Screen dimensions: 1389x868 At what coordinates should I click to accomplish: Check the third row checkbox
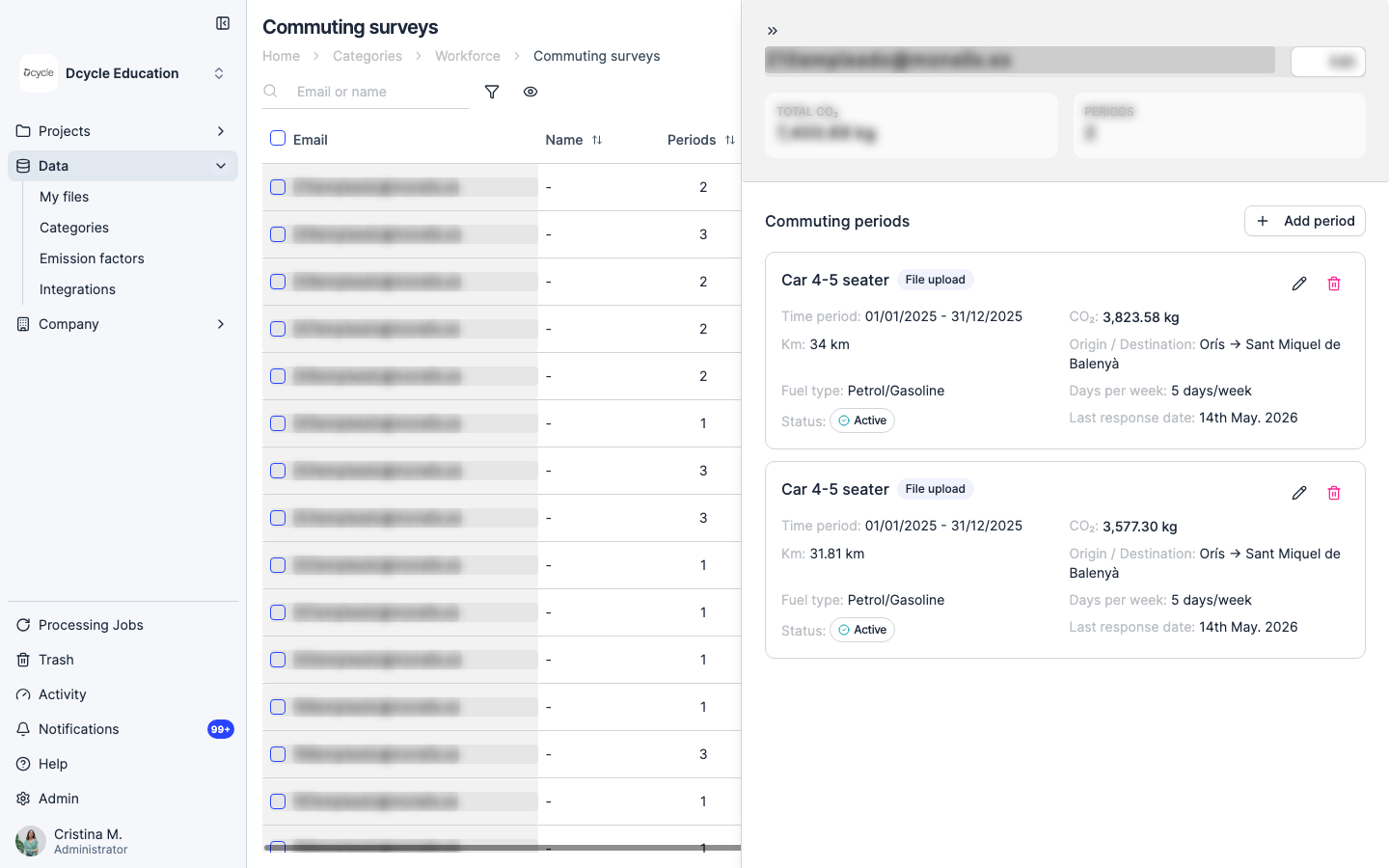[x=278, y=282]
